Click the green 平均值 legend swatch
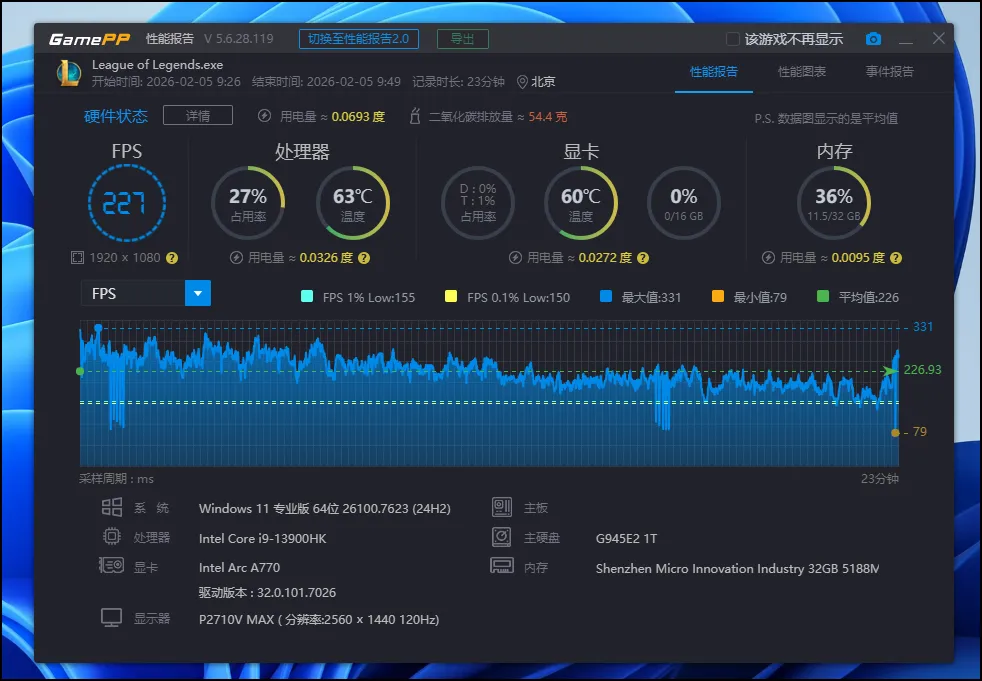Viewport: 982px width, 681px height. tap(823, 296)
